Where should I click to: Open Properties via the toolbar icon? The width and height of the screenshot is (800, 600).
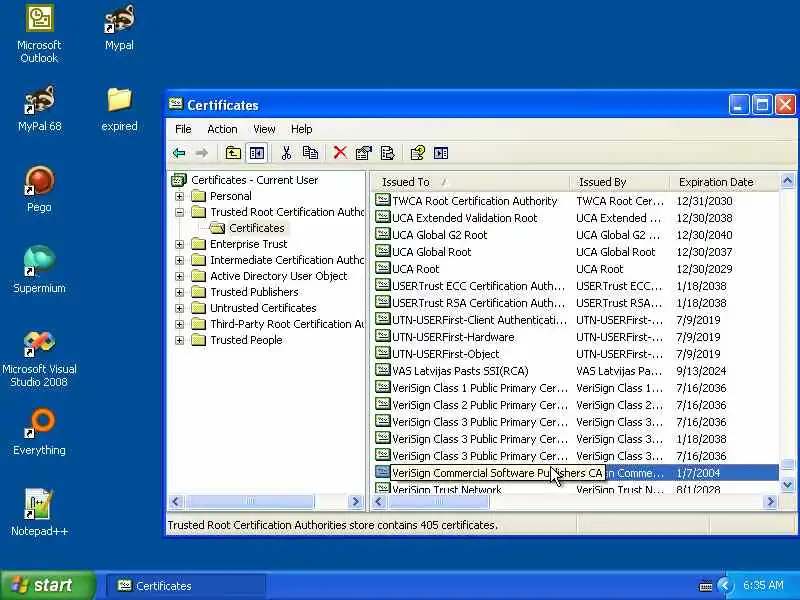[363, 153]
